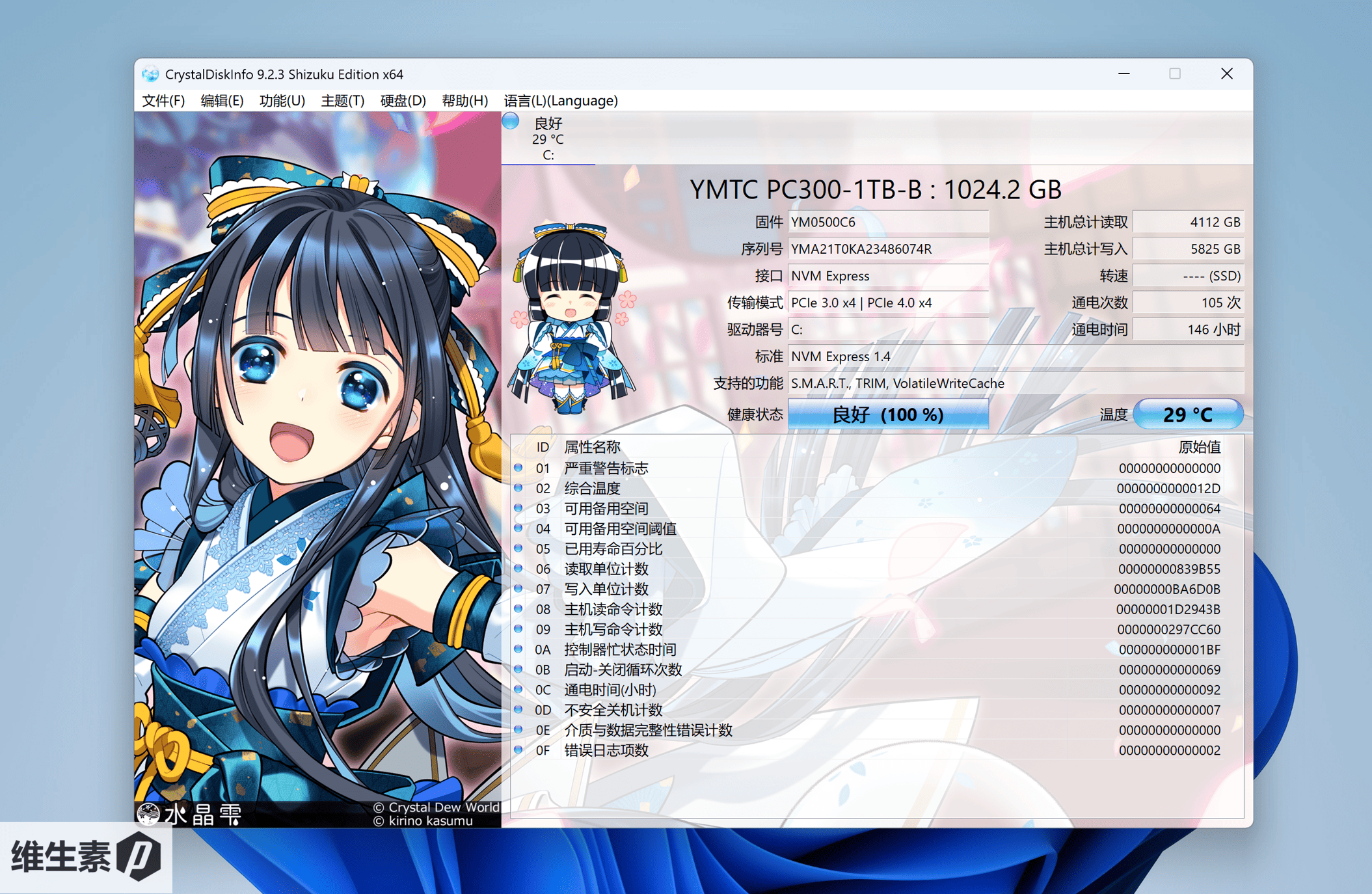Click the serial number field YMA21T0KA23486074R
This screenshot has height=894, width=1372.
click(x=888, y=249)
